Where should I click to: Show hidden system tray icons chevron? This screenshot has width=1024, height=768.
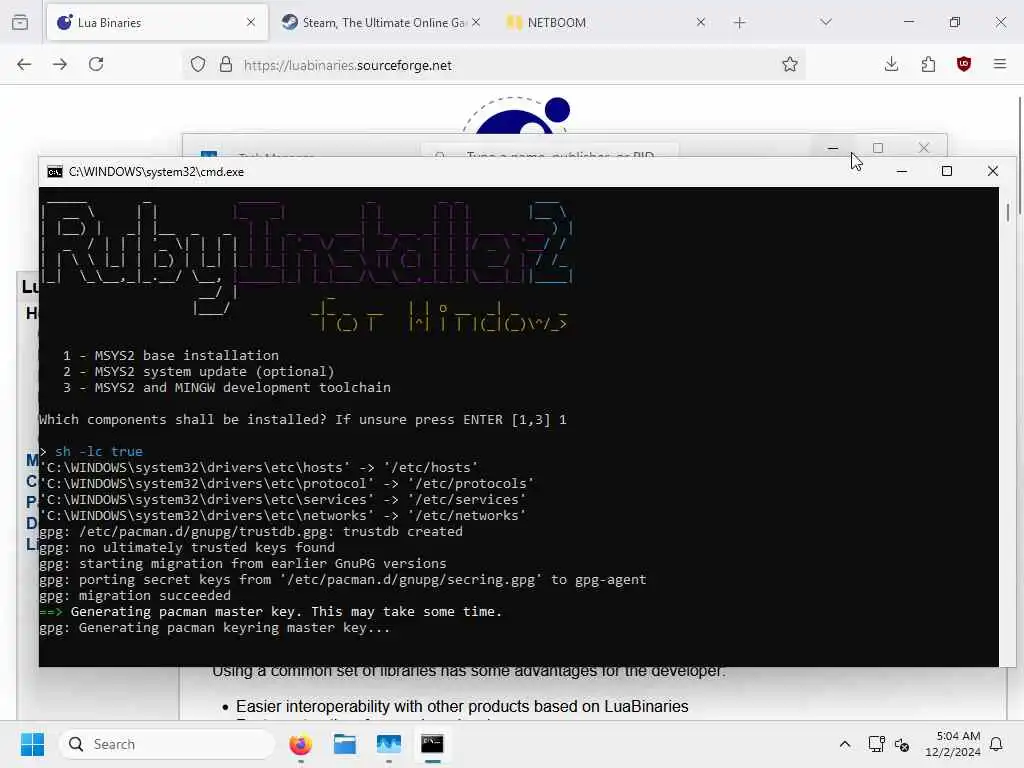[x=844, y=744]
